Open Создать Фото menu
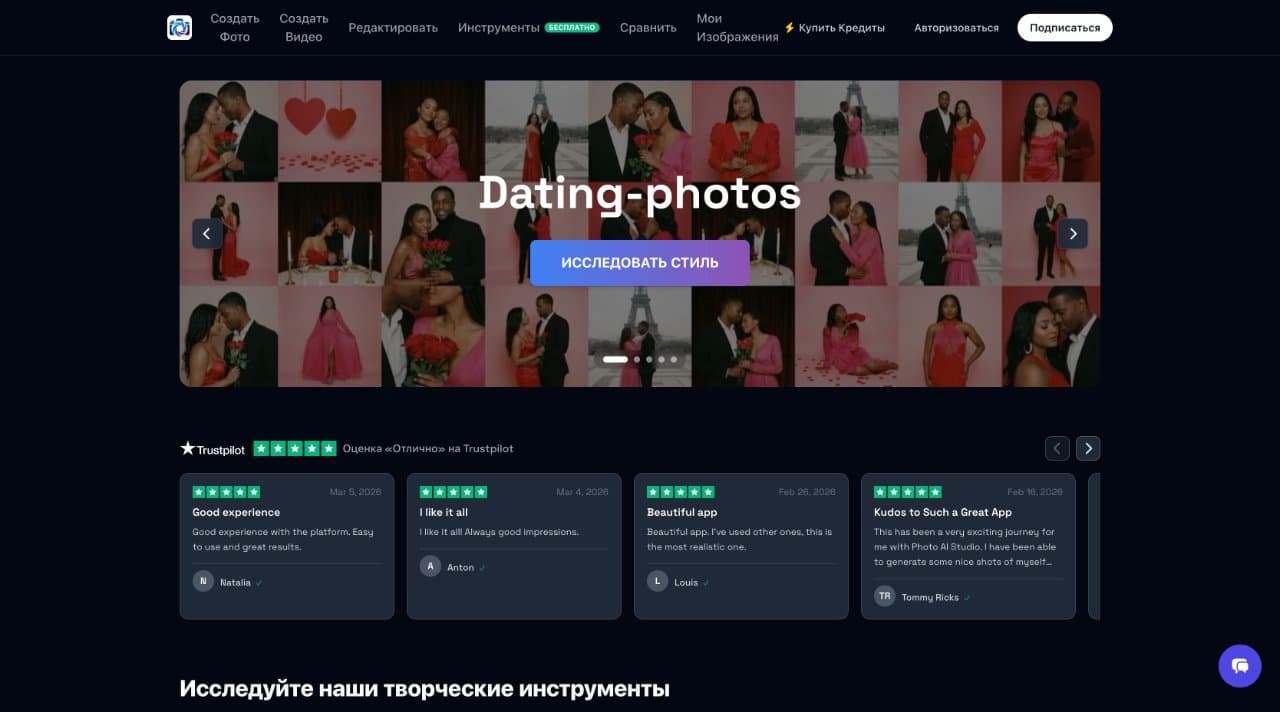The height and width of the screenshot is (712, 1280). click(235, 28)
